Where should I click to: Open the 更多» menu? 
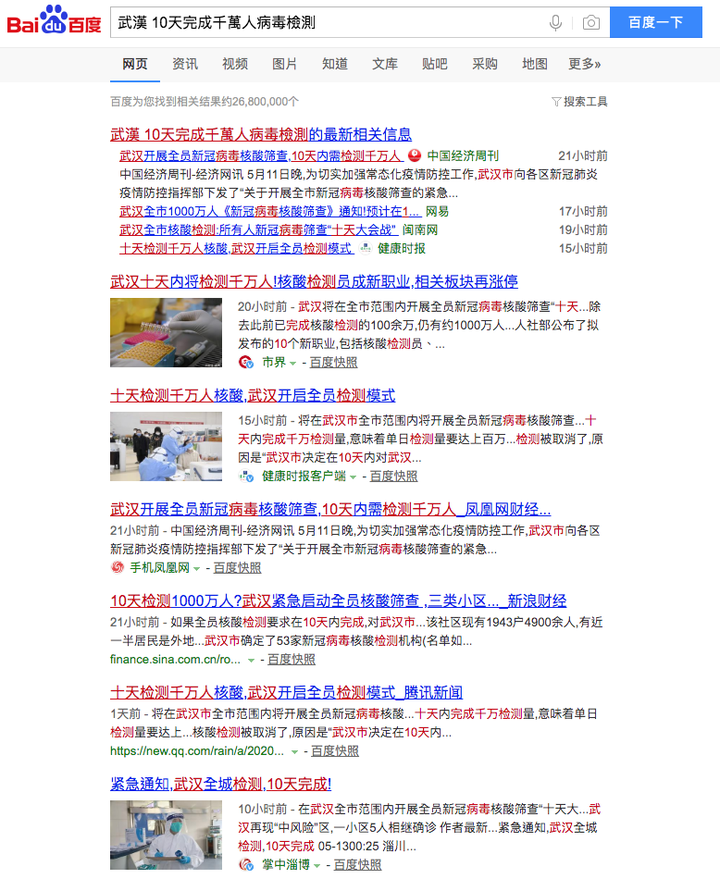[584, 64]
